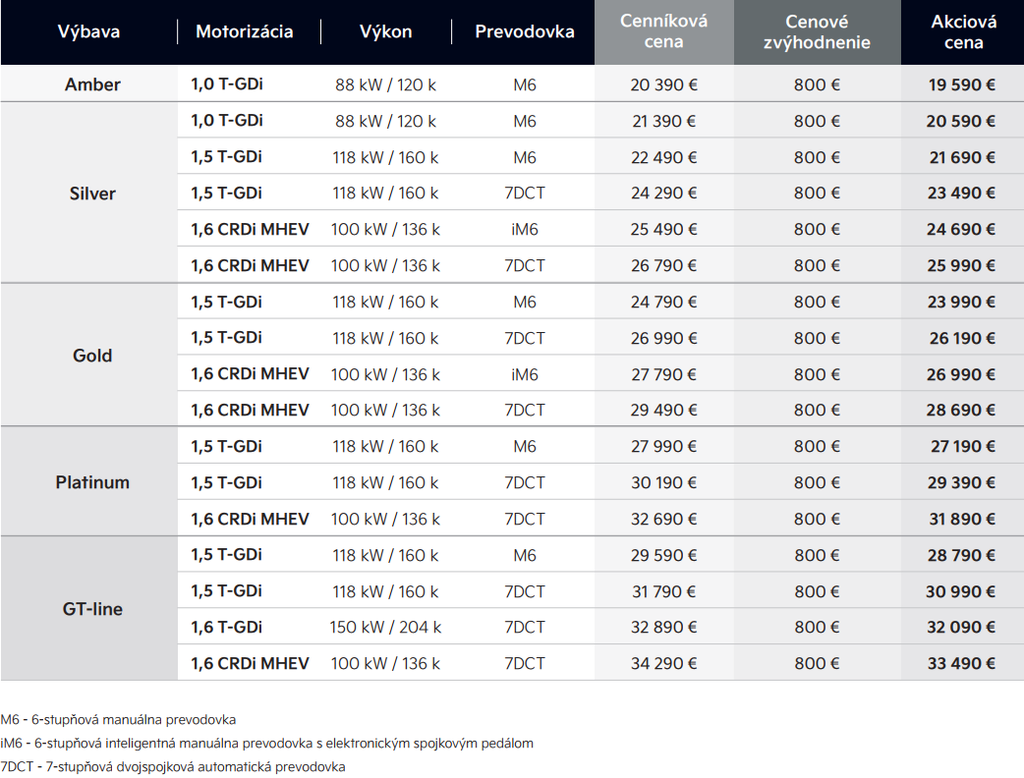Click the Motorizácia column header
This screenshot has height=778, width=1024.
click(244, 32)
